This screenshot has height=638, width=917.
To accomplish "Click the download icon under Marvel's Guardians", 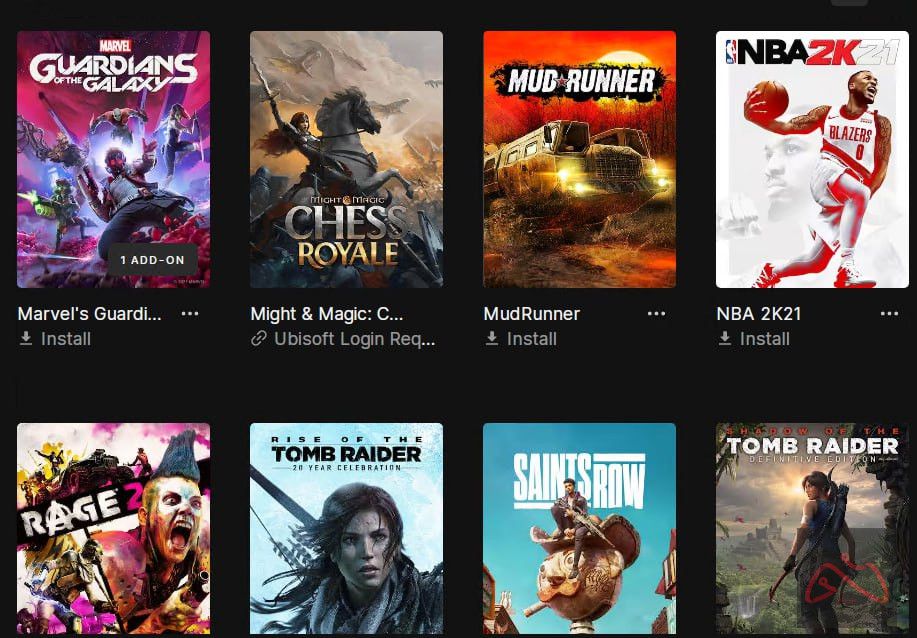I will pyautogui.click(x=26, y=339).
